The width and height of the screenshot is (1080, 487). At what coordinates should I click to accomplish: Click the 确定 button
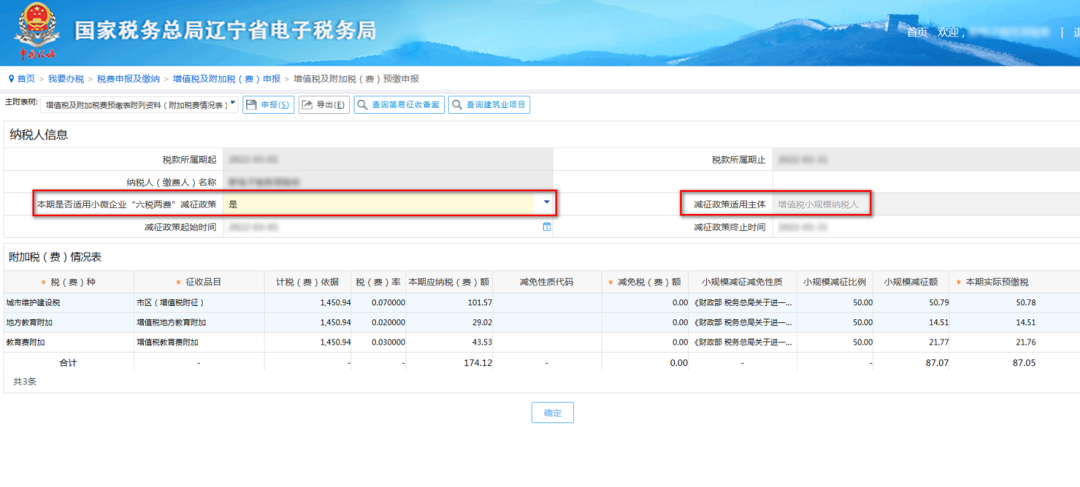click(x=552, y=413)
